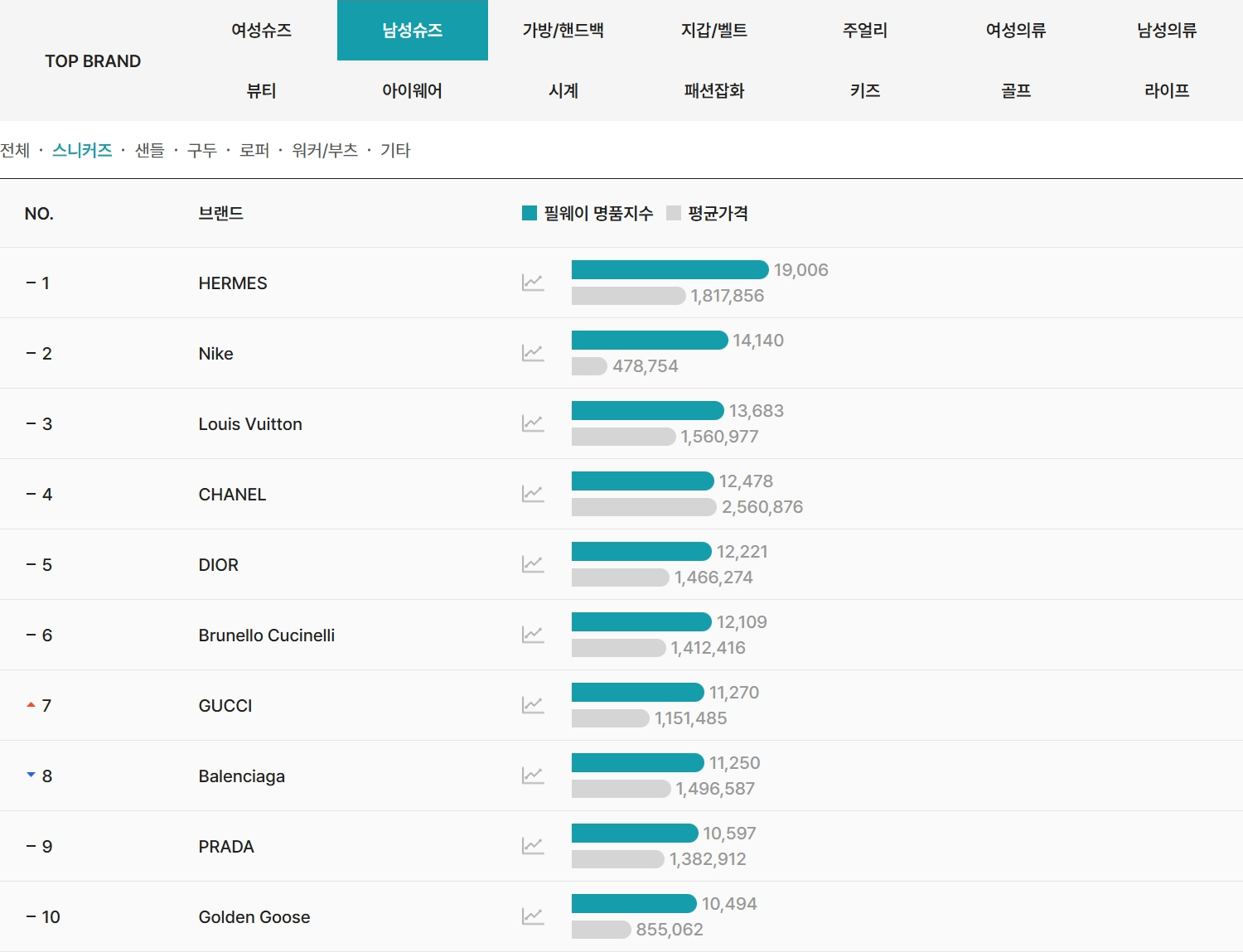Screen dimensions: 1243x952
Task: Click the Nike brand name
Action: (216, 354)
